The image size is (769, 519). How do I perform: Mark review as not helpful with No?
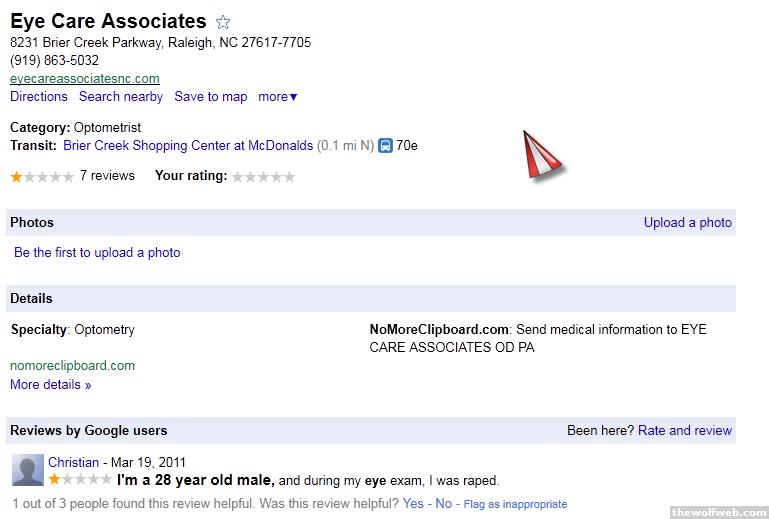444,504
